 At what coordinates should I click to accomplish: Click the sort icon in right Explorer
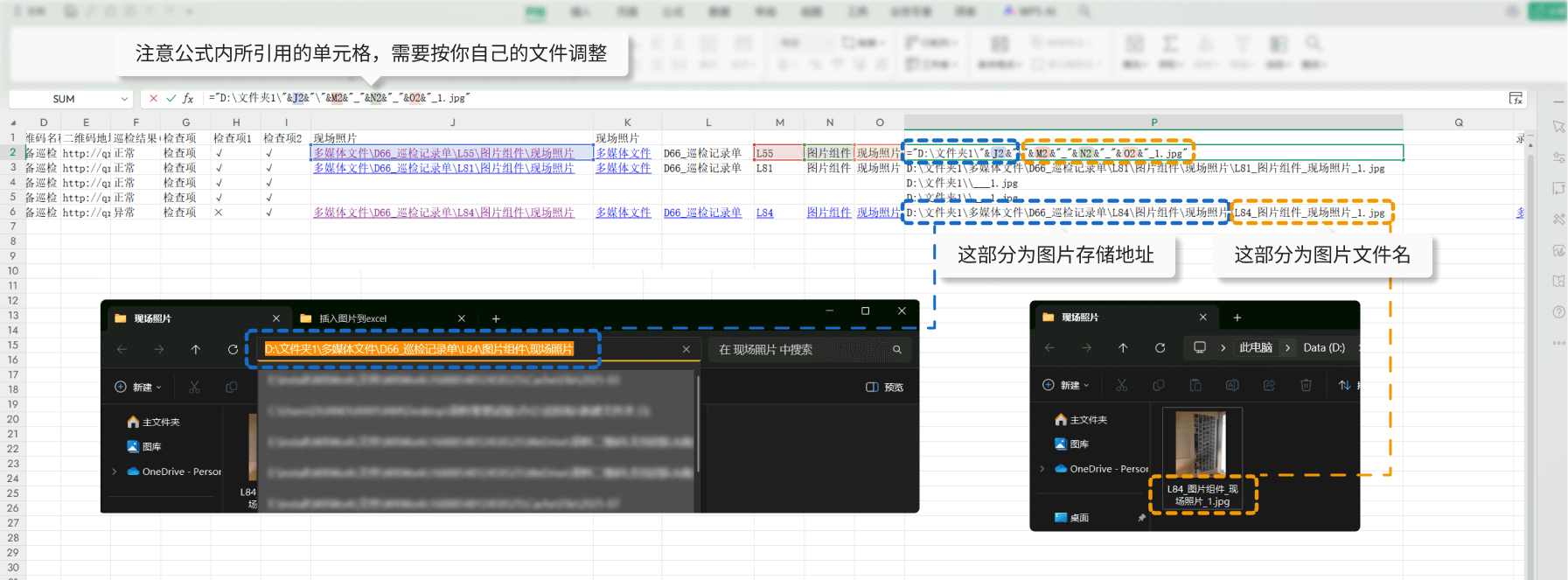click(x=1344, y=386)
